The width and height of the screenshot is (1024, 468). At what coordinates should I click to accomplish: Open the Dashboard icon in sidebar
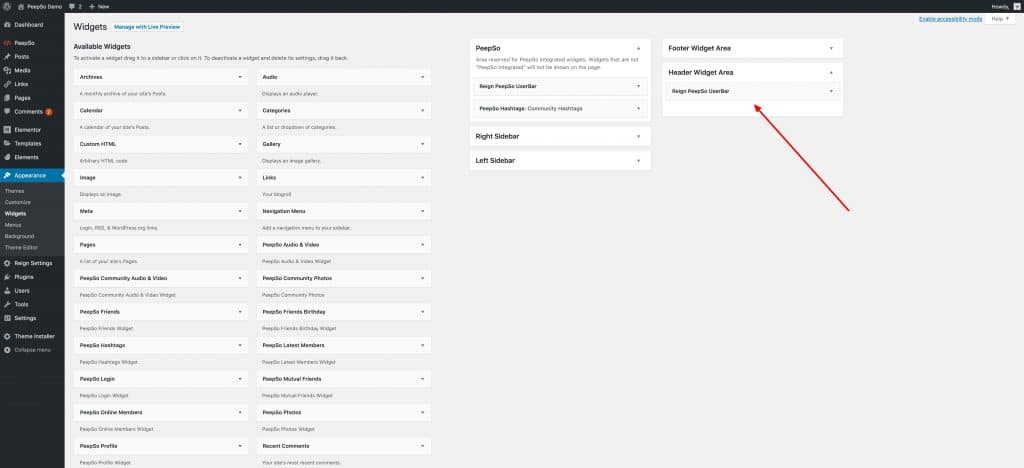click(x=7, y=25)
